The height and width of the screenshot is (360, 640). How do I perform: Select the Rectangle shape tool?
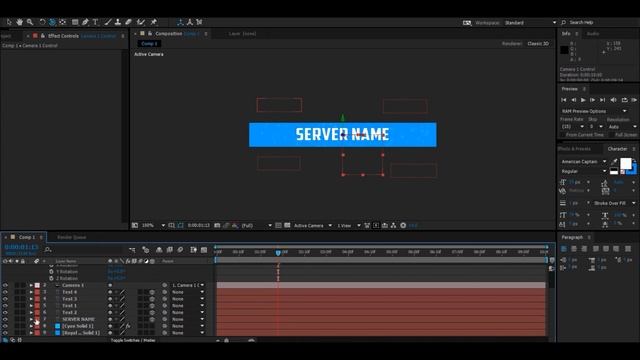pos(75,22)
